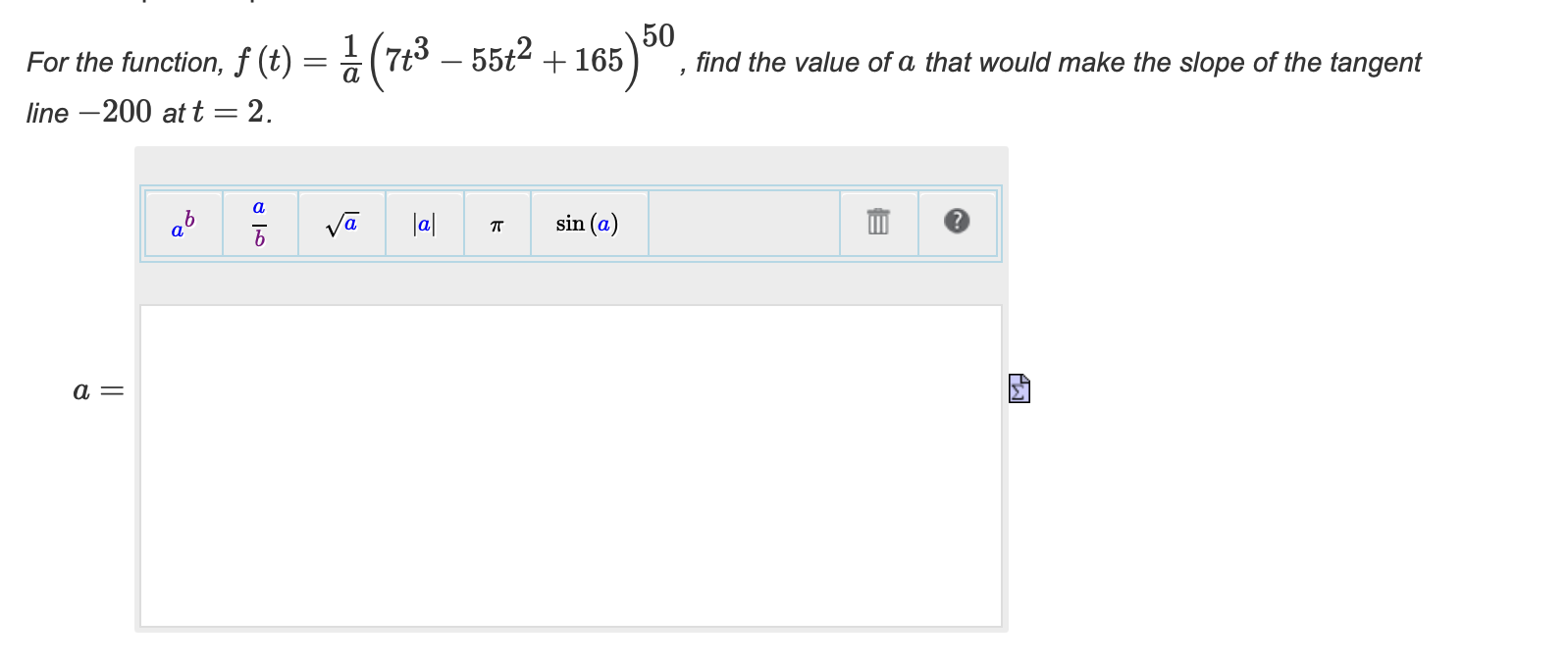1568x667 pixels.
Task: Select the square root button
Action: click(340, 224)
